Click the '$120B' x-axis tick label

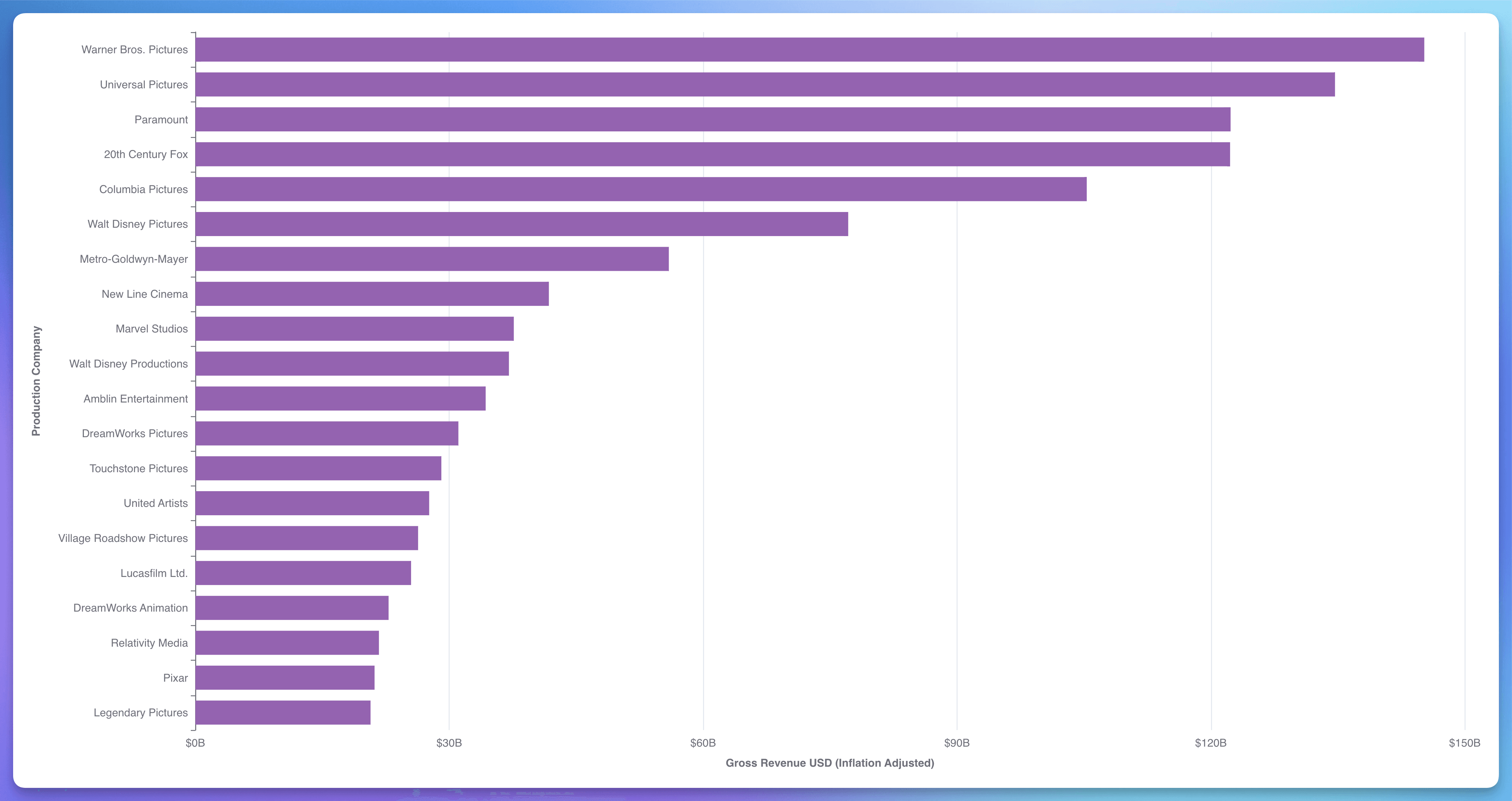[1211, 743]
